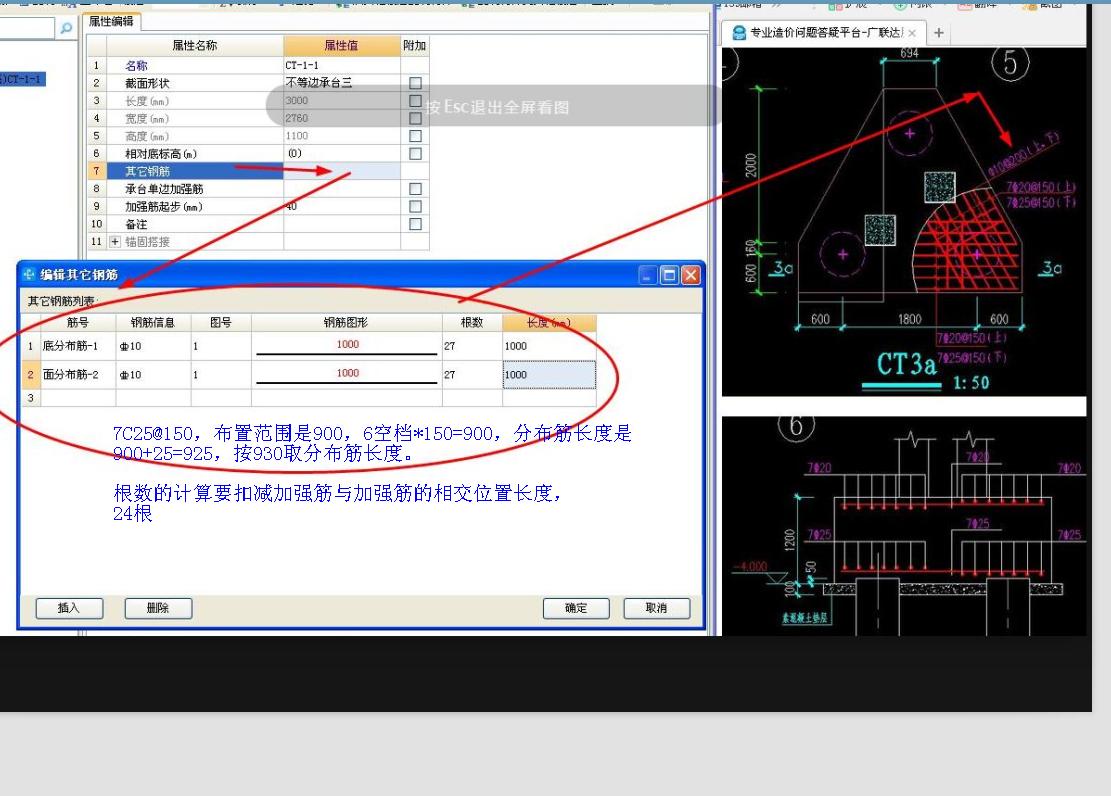Screen dimensions: 1111x796
Task: Click the search magnifier icon in left panel
Action: (66, 28)
